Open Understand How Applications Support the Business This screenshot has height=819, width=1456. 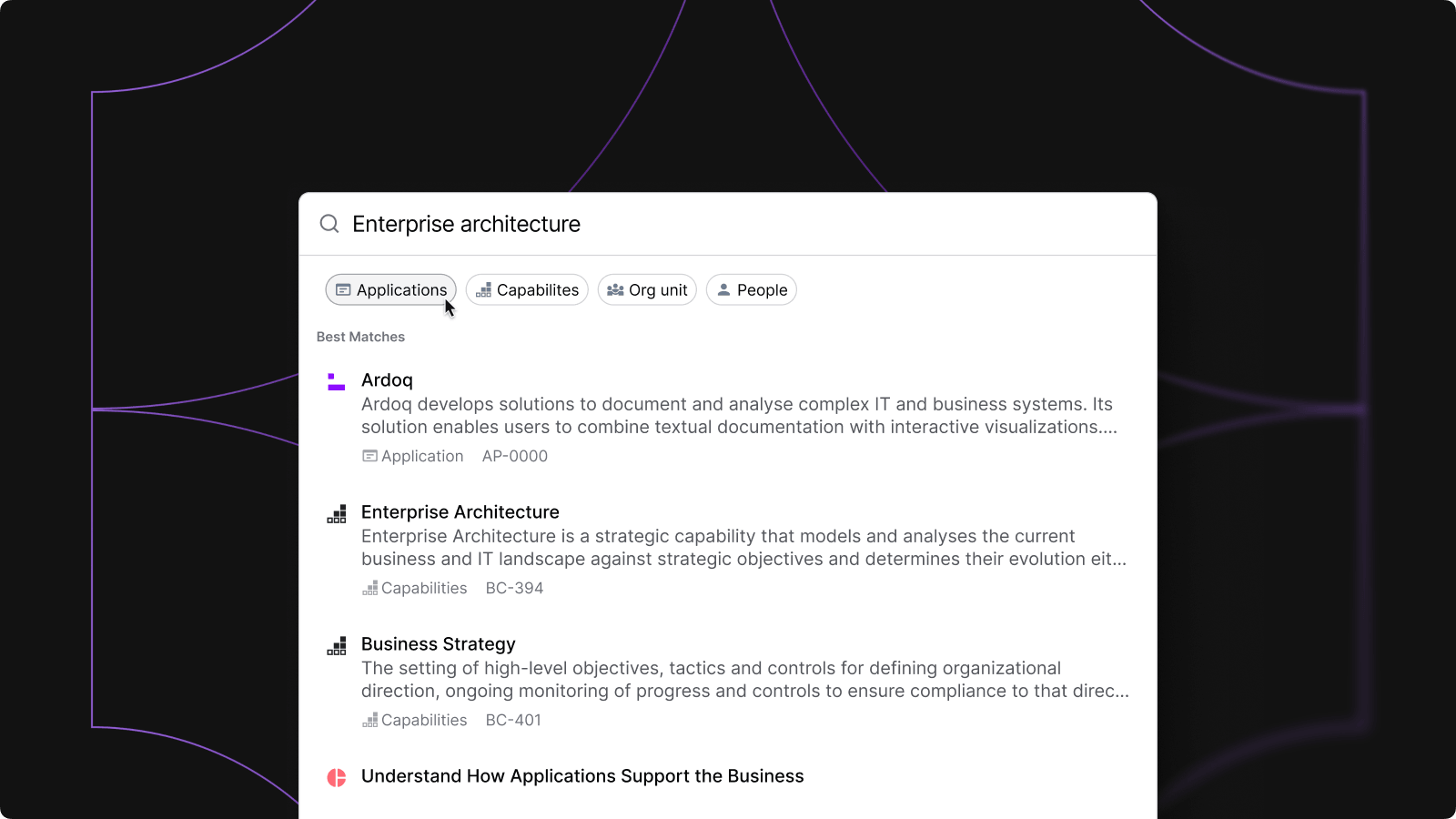coord(582,776)
